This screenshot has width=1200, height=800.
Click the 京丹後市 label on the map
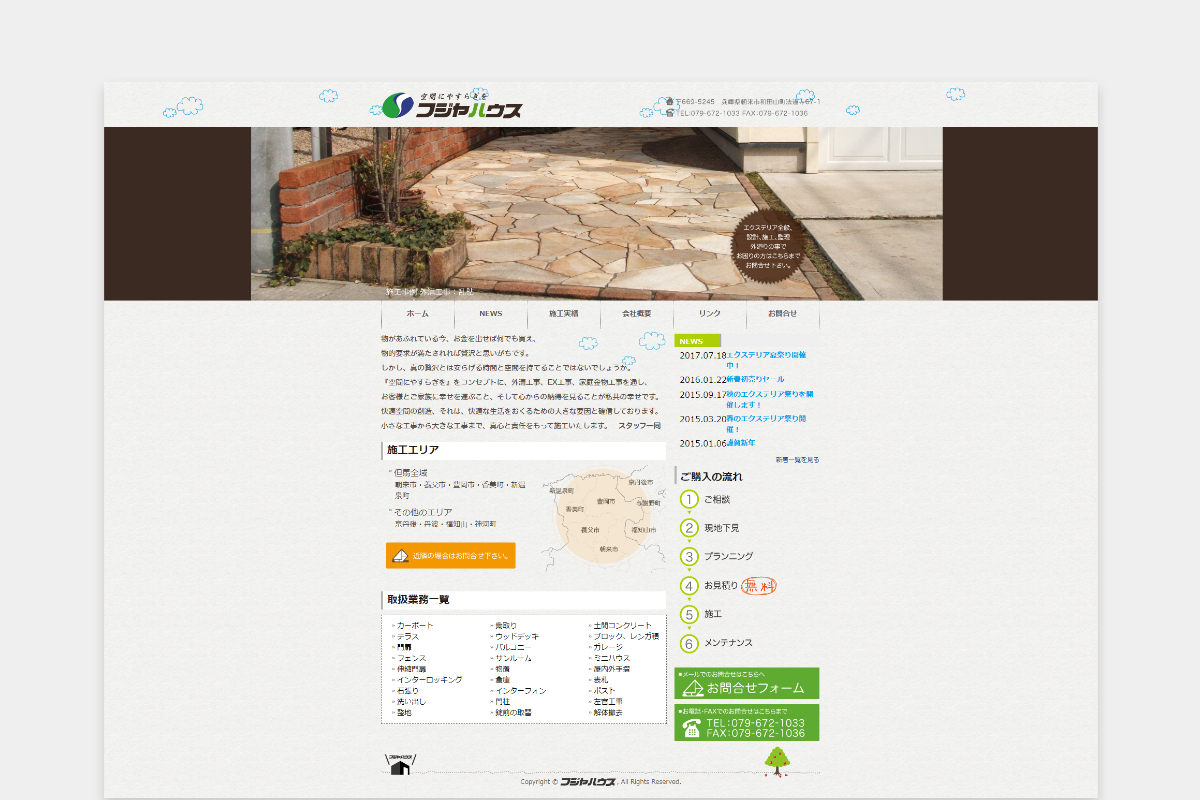click(x=641, y=482)
